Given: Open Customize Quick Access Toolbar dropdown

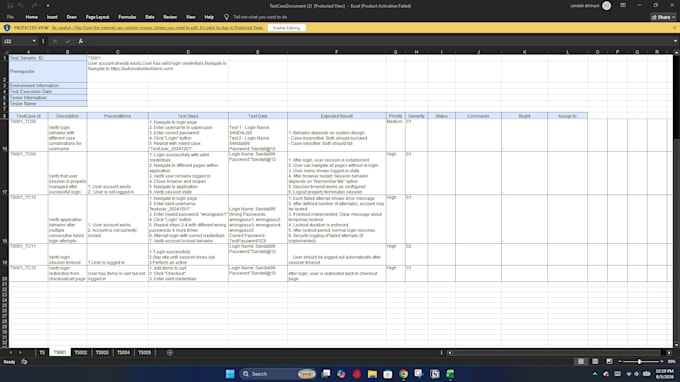Looking at the screenshot, I should [x=48, y=6].
